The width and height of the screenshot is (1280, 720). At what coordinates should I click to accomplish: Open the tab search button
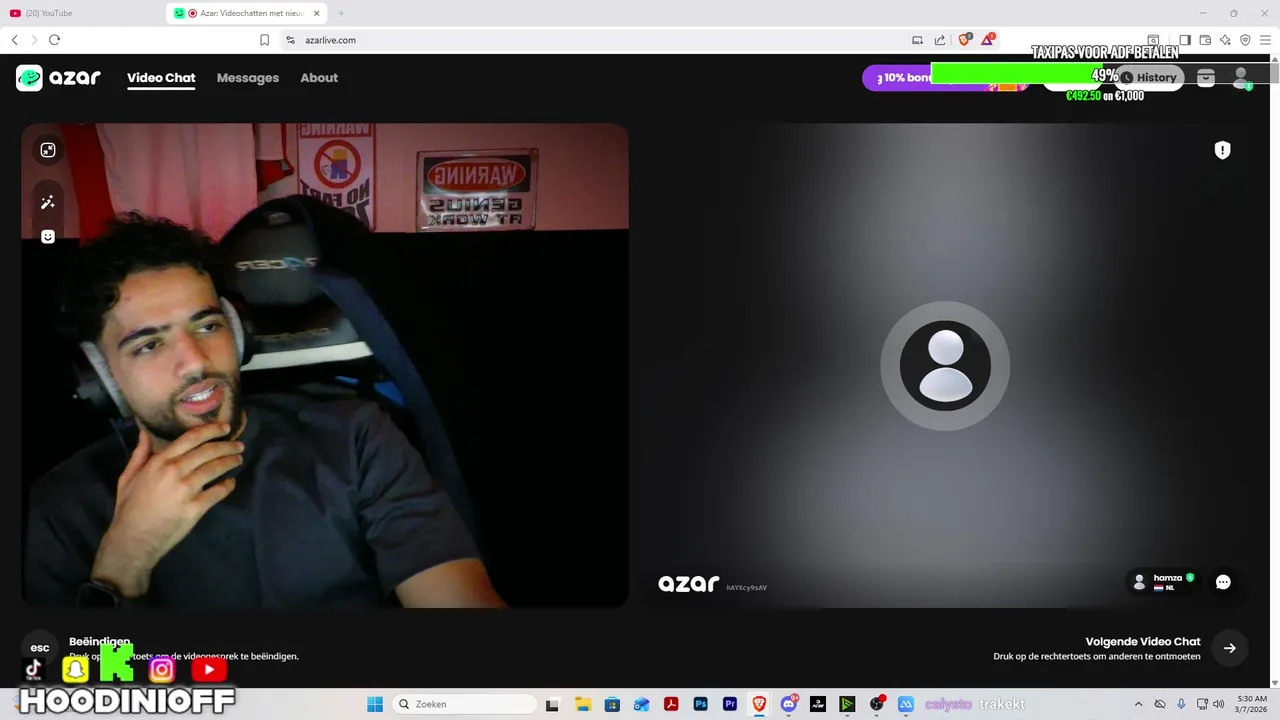(1153, 40)
